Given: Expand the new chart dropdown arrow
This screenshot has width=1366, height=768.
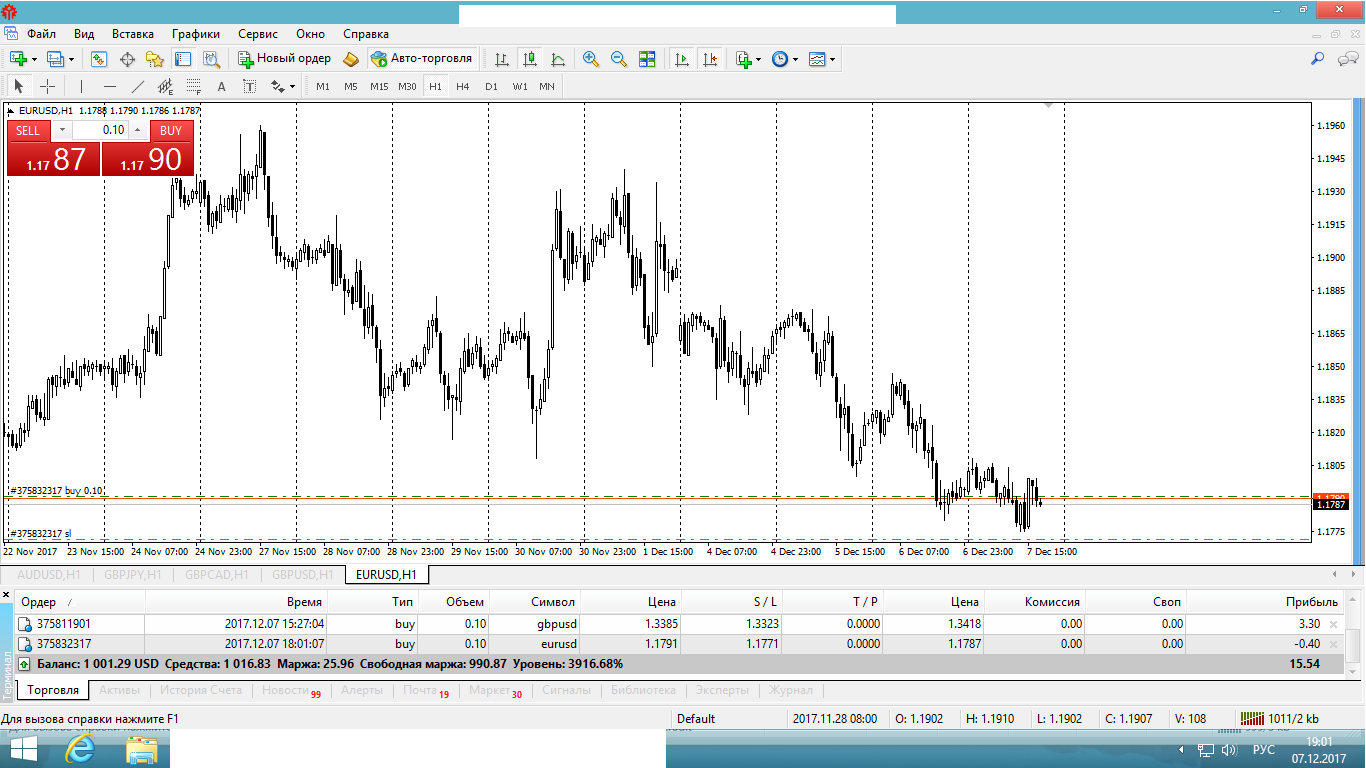Looking at the screenshot, I should 34,59.
